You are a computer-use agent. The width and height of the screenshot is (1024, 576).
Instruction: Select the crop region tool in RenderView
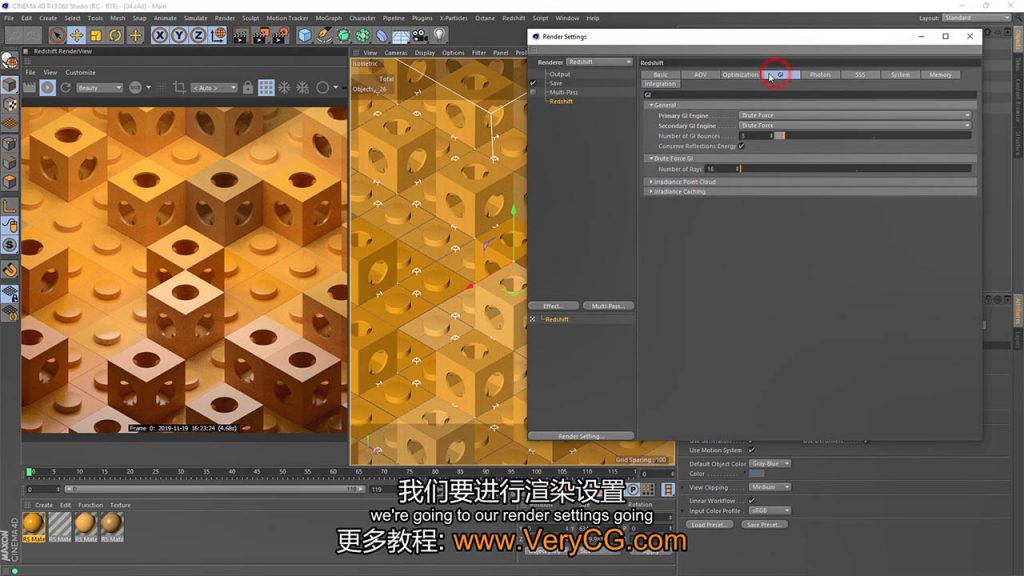179,88
